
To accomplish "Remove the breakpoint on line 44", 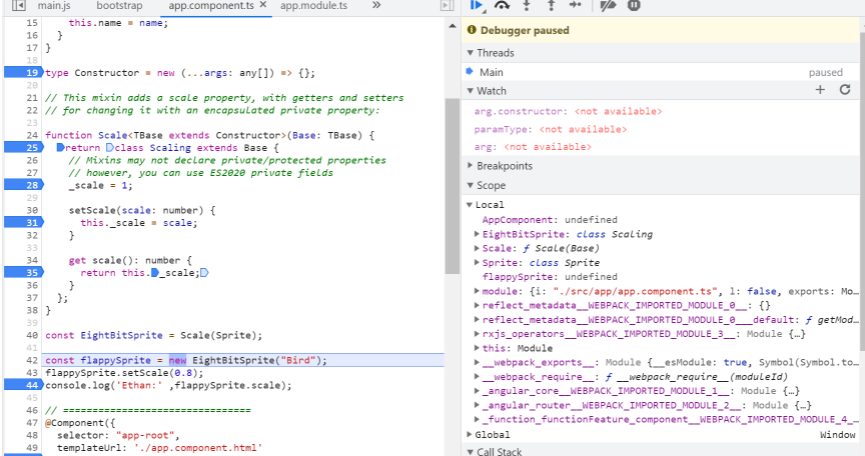I will tap(22, 385).
